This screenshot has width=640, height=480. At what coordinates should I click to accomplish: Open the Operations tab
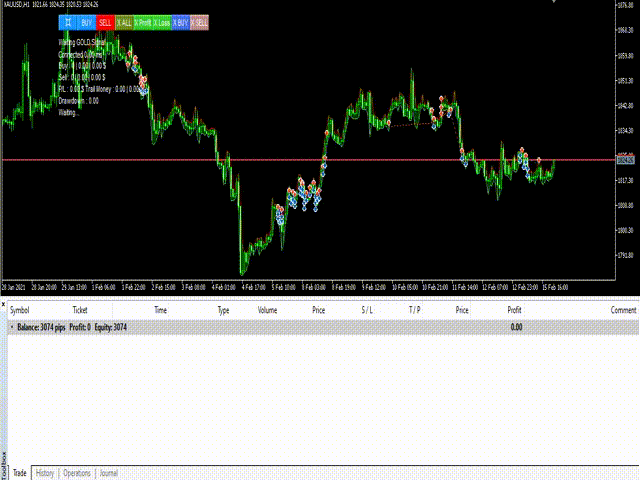tap(77, 473)
